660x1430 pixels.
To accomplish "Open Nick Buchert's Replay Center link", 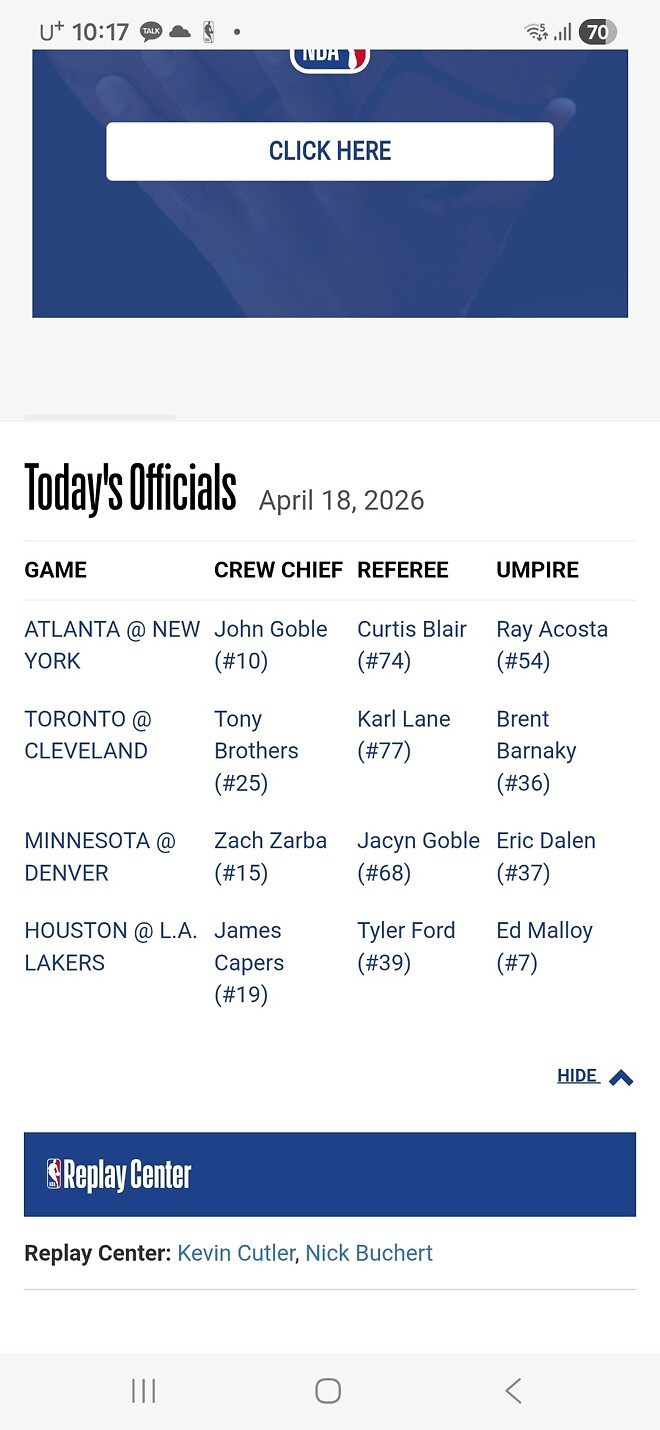I will [369, 1253].
